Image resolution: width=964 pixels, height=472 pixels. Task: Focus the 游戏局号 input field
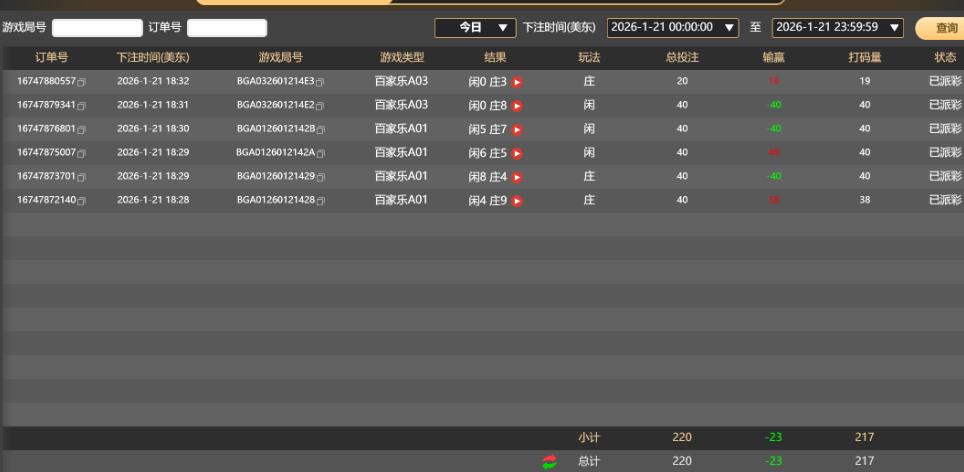[97, 28]
